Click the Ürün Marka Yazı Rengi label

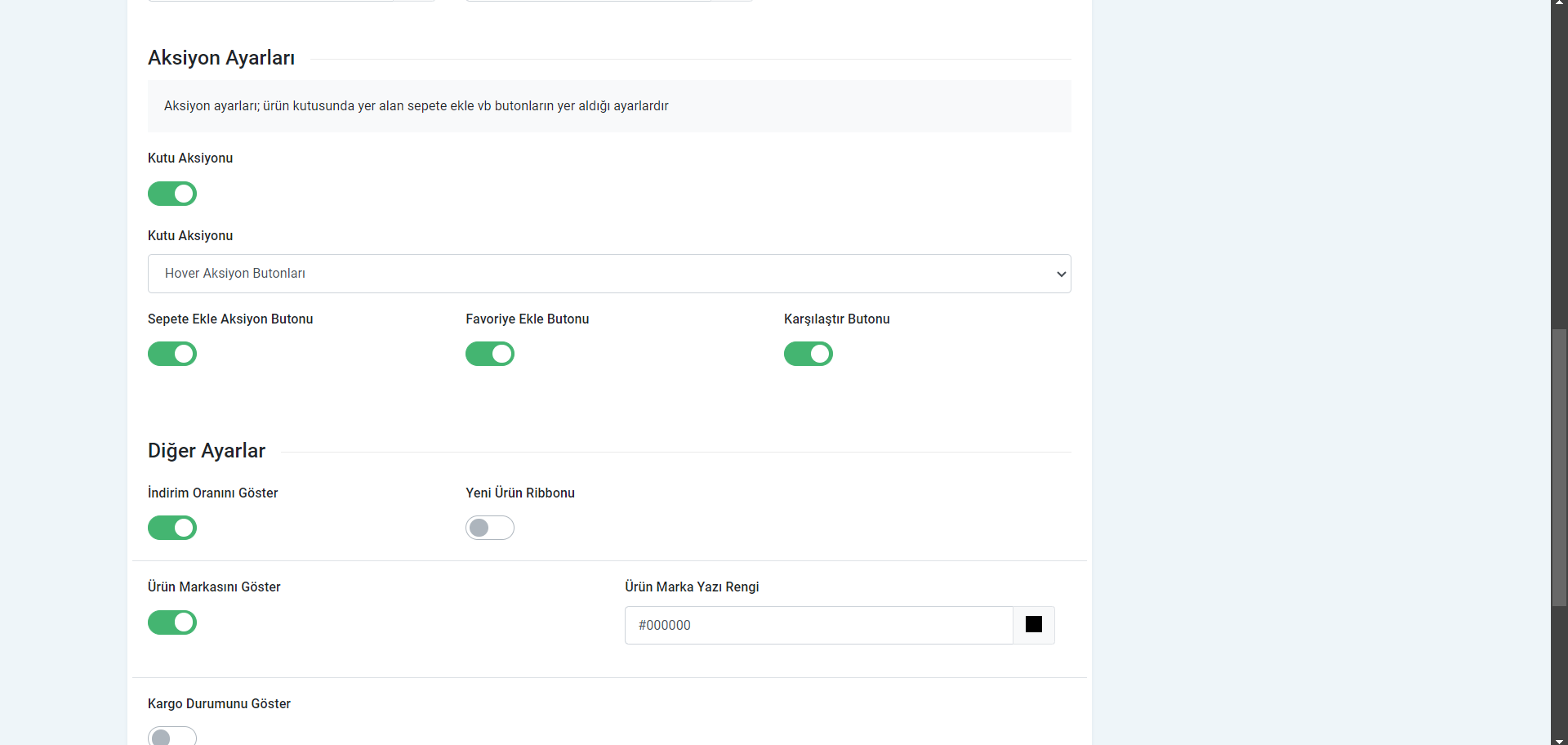tap(692, 587)
